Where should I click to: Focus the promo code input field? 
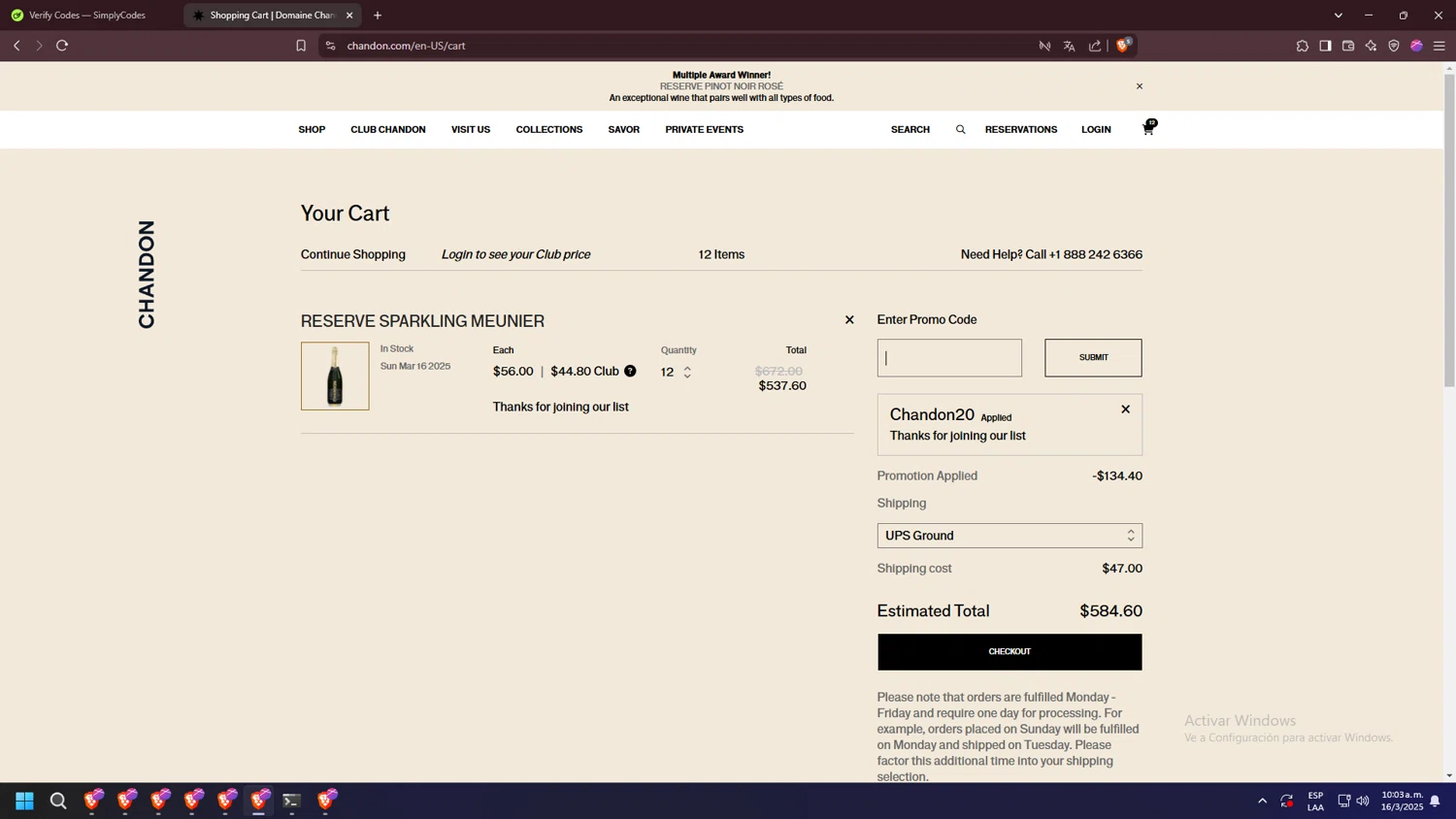pyautogui.click(x=949, y=357)
